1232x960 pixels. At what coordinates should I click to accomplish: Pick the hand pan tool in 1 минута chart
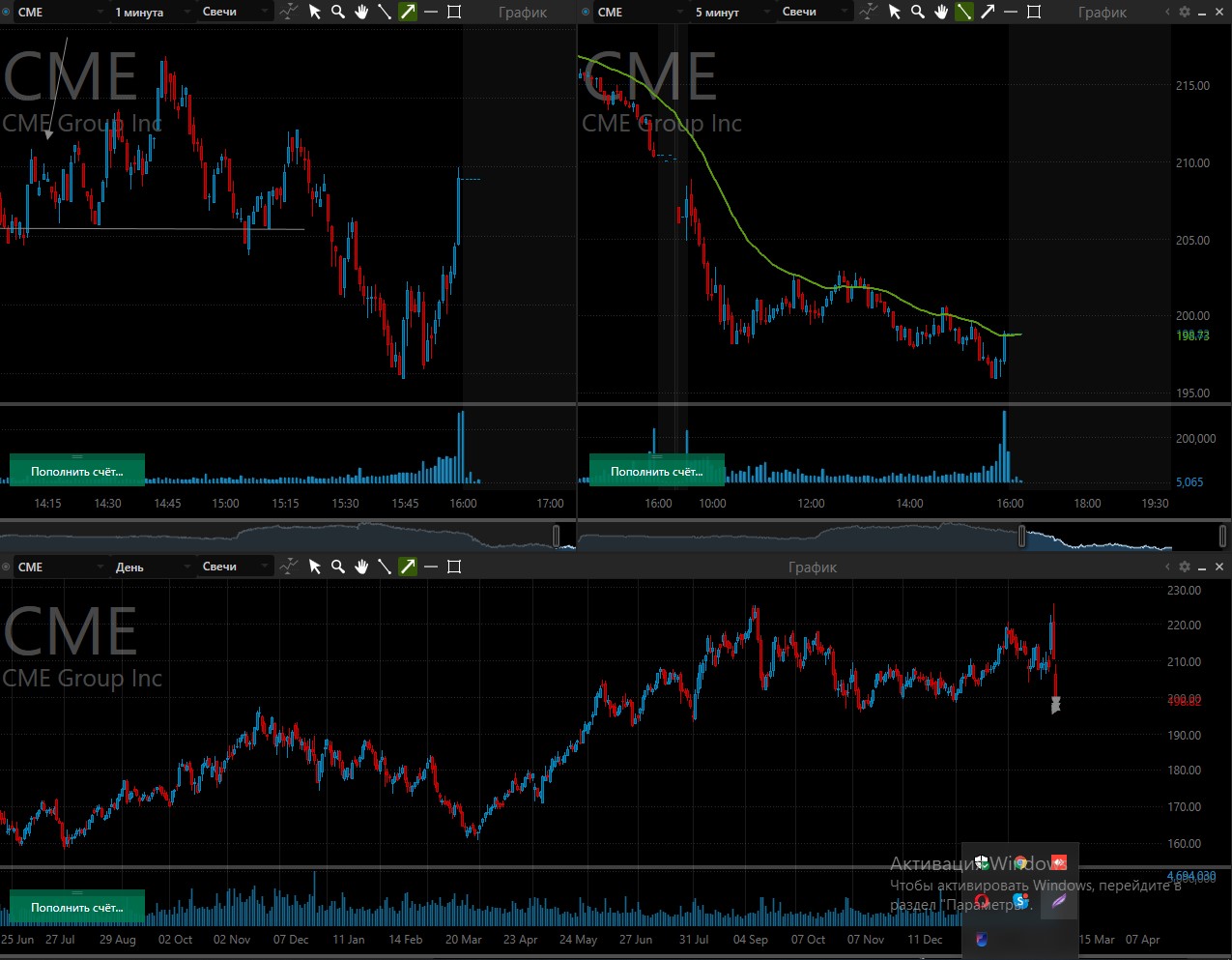click(361, 12)
